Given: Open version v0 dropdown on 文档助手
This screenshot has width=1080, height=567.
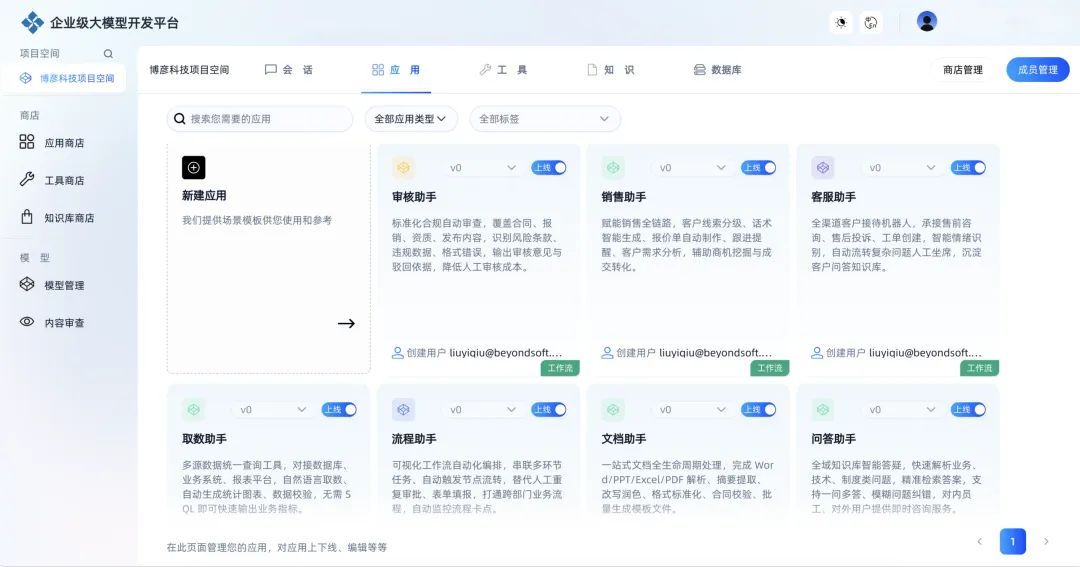Looking at the screenshot, I should [692, 409].
